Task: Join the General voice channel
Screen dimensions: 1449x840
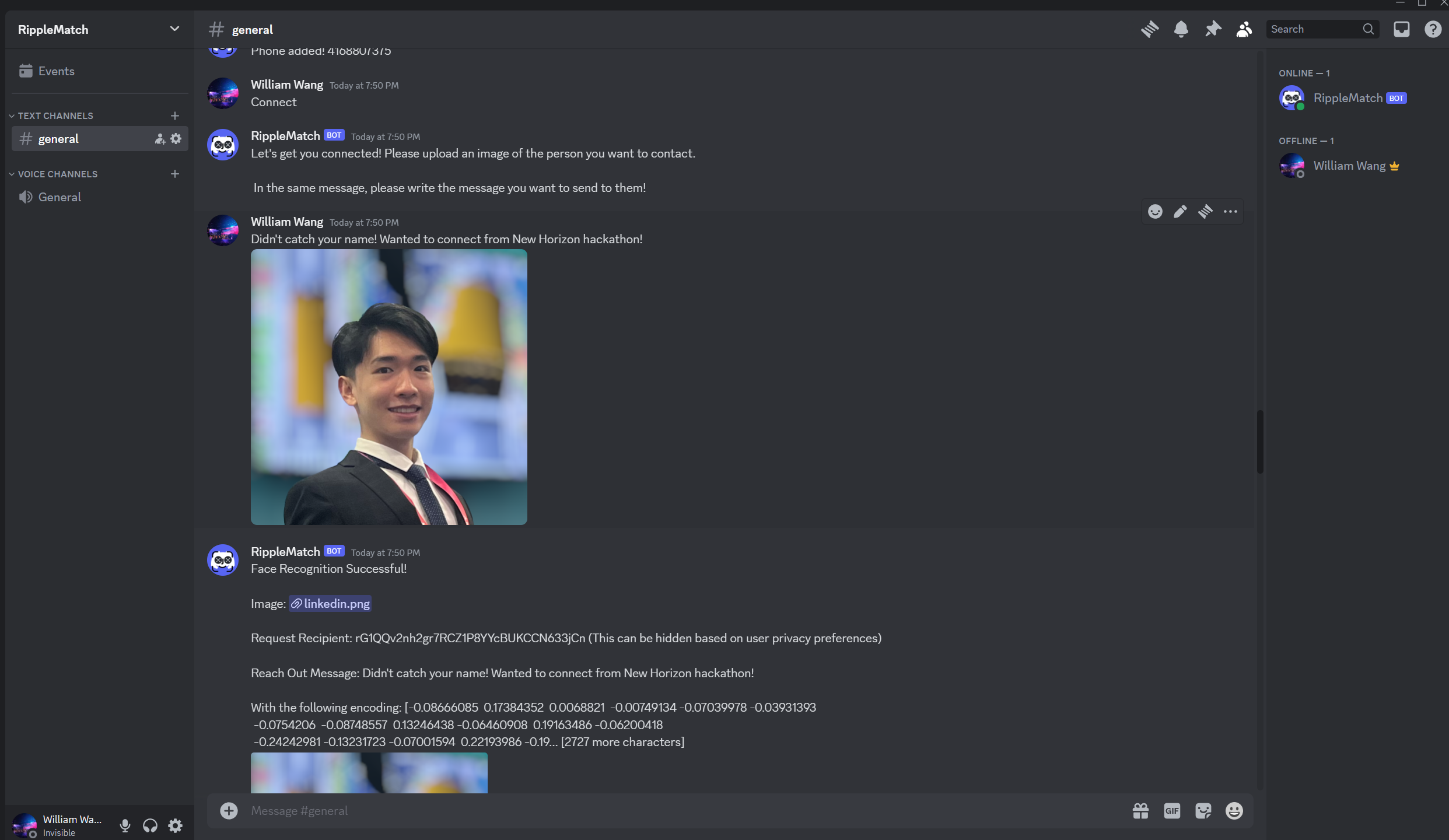Action: click(x=60, y=197)
